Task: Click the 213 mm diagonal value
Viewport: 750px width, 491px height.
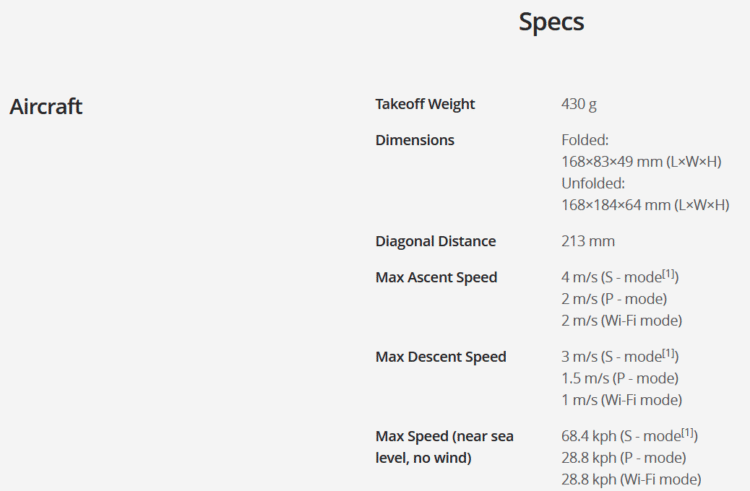Action: pyautogui.click(x=588, y=241)
